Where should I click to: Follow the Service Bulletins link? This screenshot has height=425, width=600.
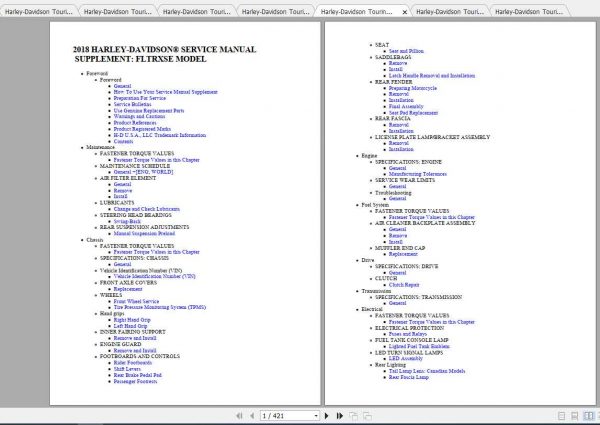pos(132,104)
